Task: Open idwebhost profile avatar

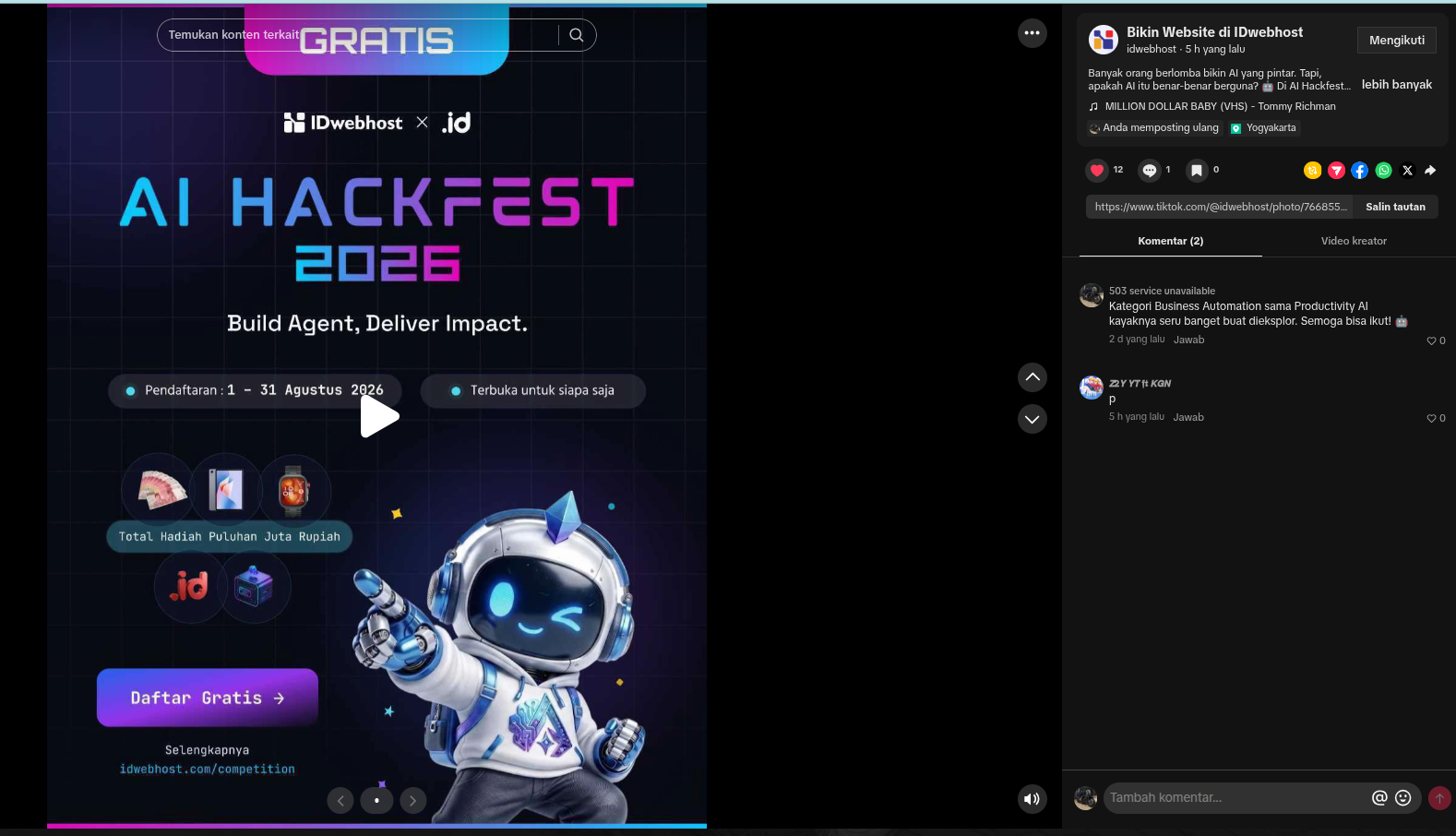Action: 1104,40
